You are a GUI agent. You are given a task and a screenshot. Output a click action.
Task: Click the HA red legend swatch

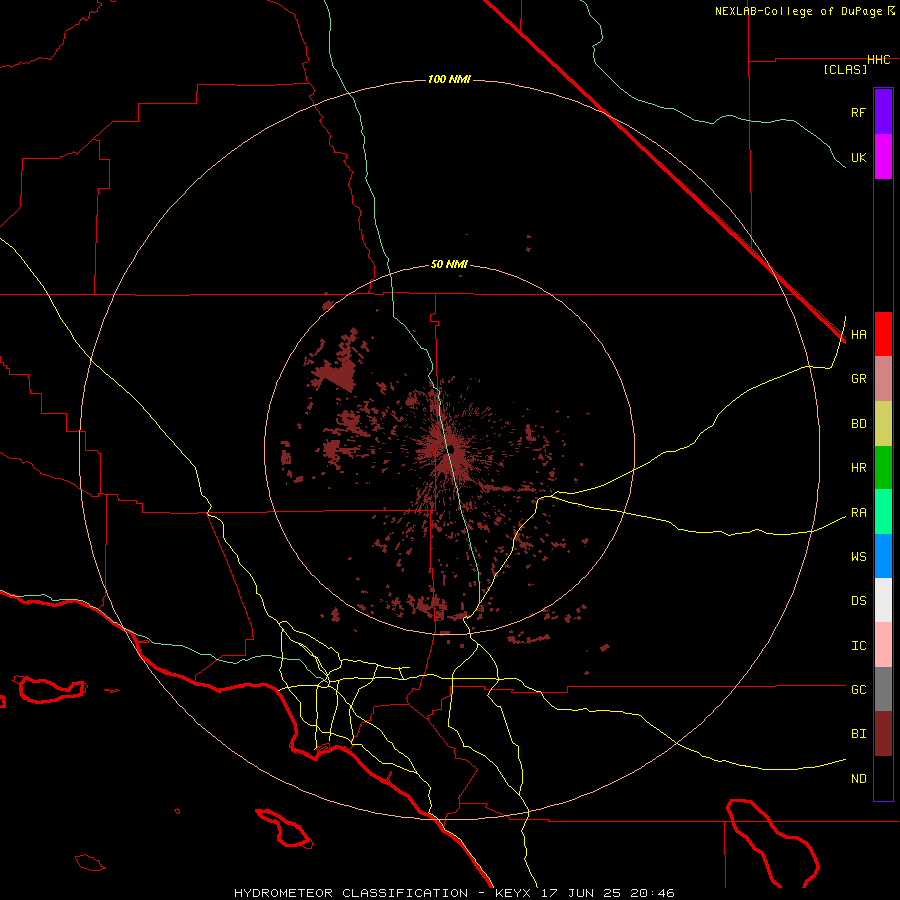tap(883, 334)
